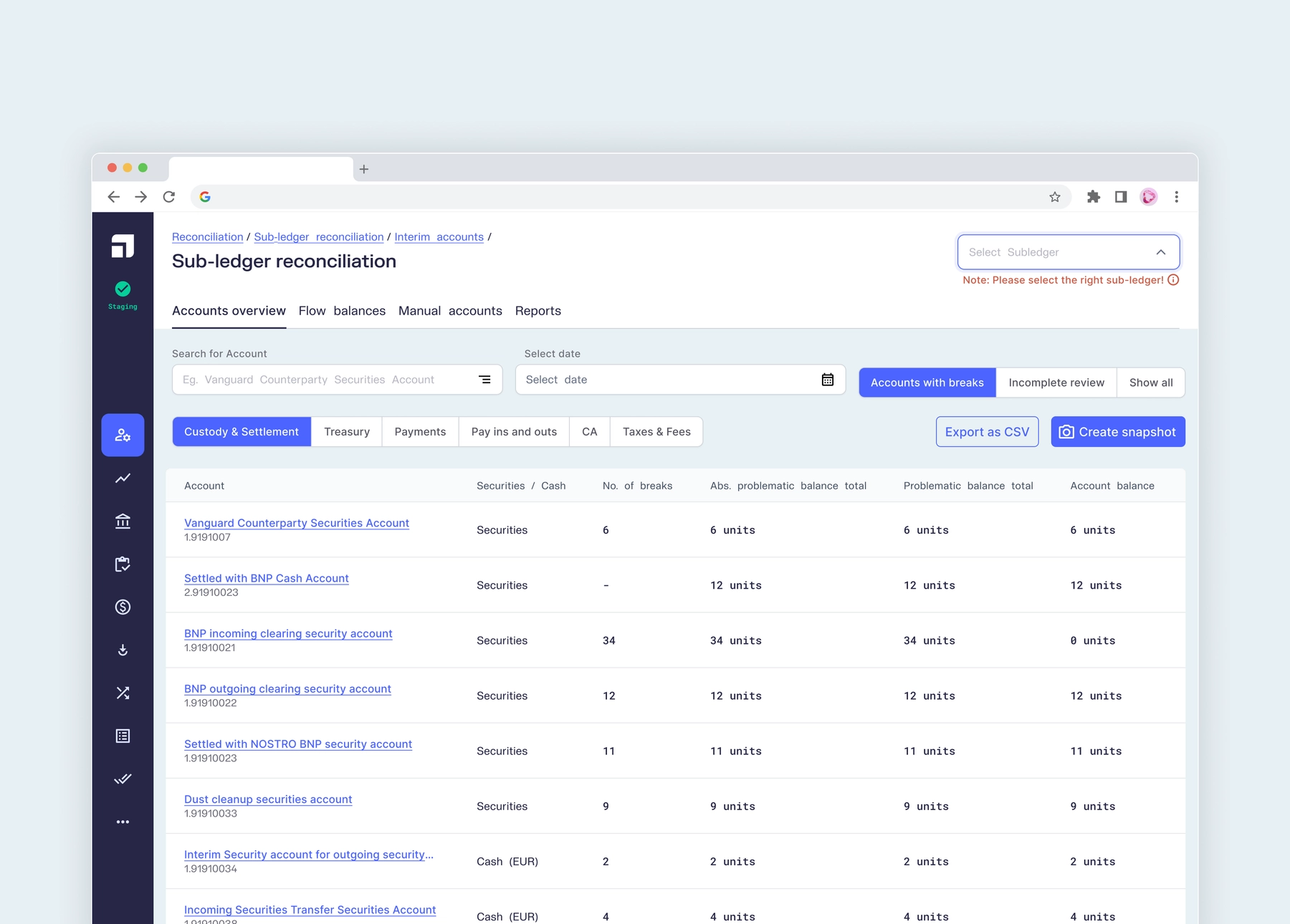Go to Reconciliation breadcrumb link
Screen dimensions: 1290x924
click(207, 237)
